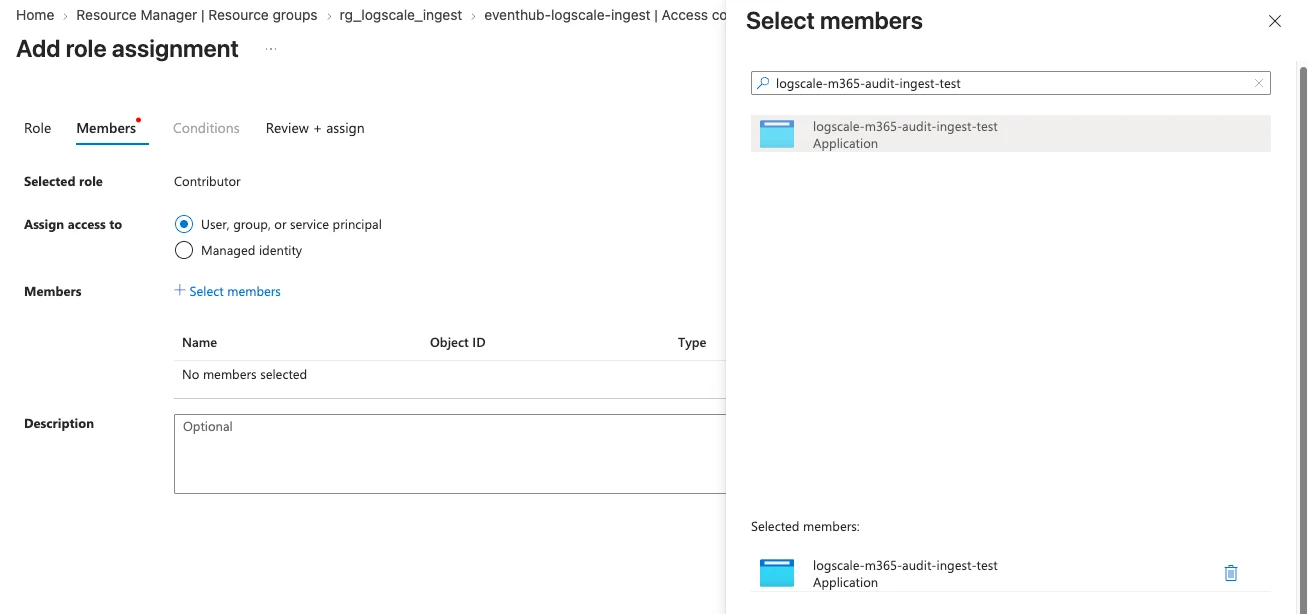
Task: Open the ellipsis menu beside Add role assignment
Action: (271, 49)
